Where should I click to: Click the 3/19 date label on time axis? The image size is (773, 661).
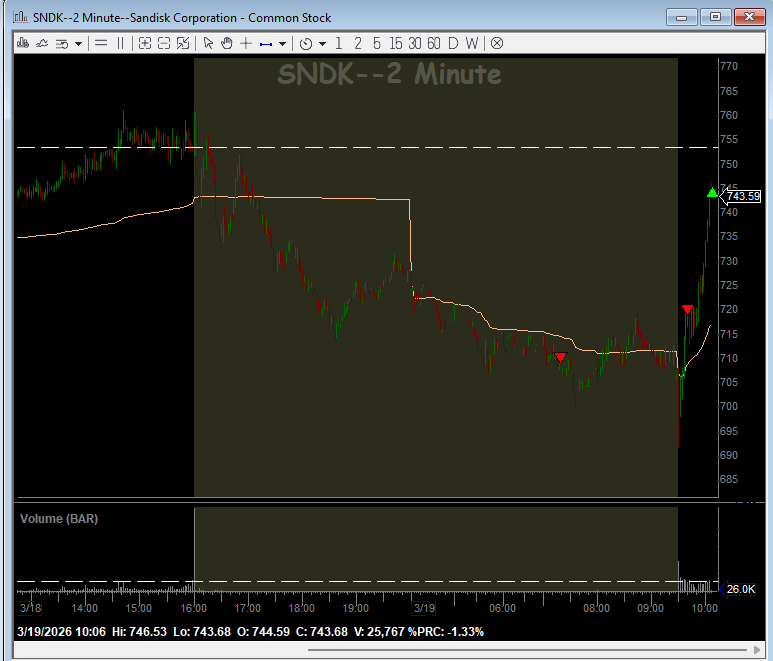(x=424, y=608)
